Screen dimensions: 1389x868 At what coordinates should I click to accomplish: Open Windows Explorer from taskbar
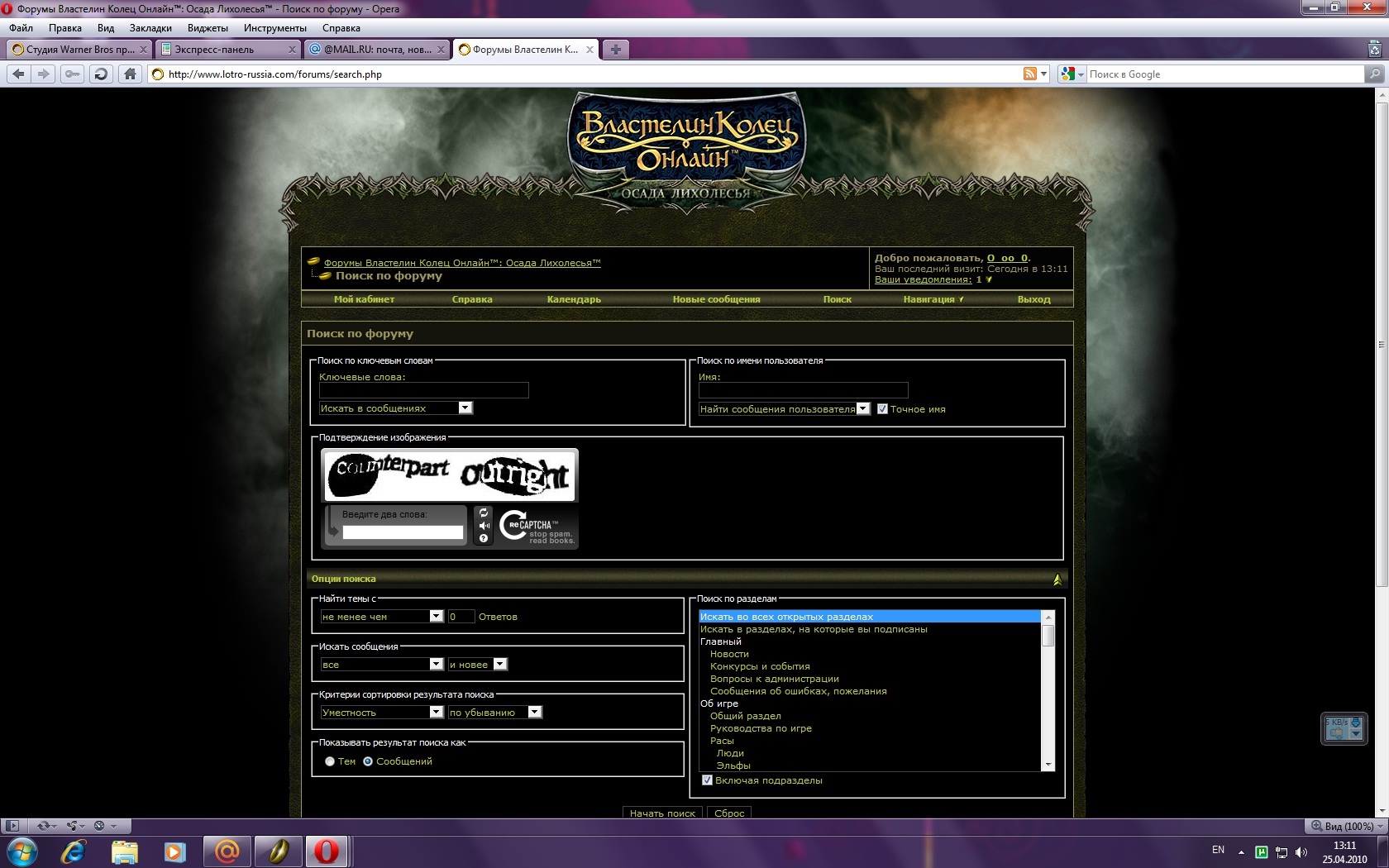[x=124, y=851]
